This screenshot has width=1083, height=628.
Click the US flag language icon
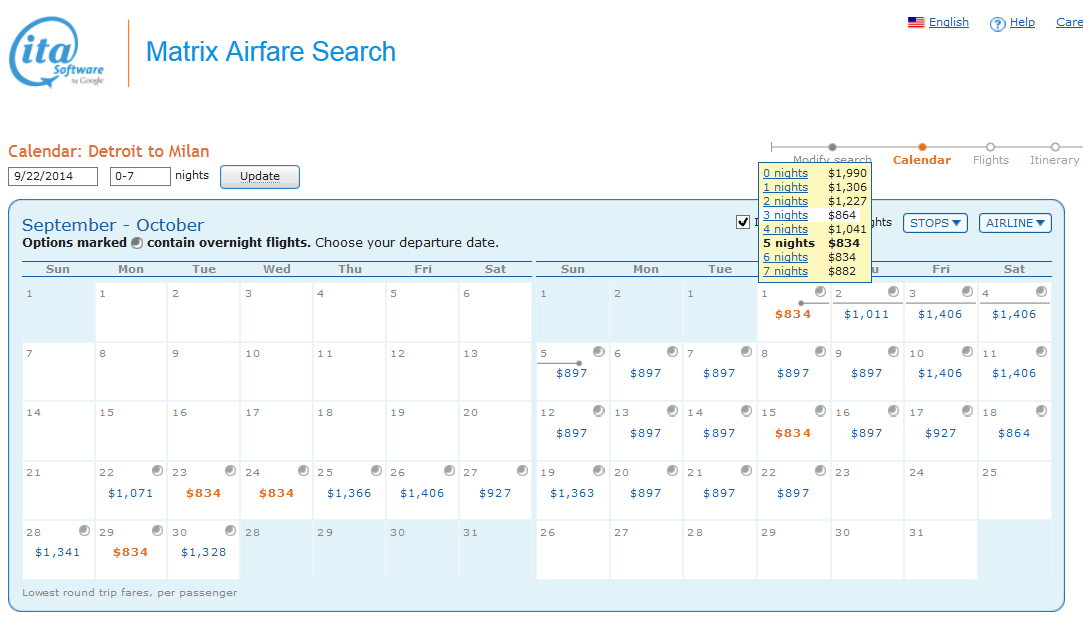click(915, 23)
